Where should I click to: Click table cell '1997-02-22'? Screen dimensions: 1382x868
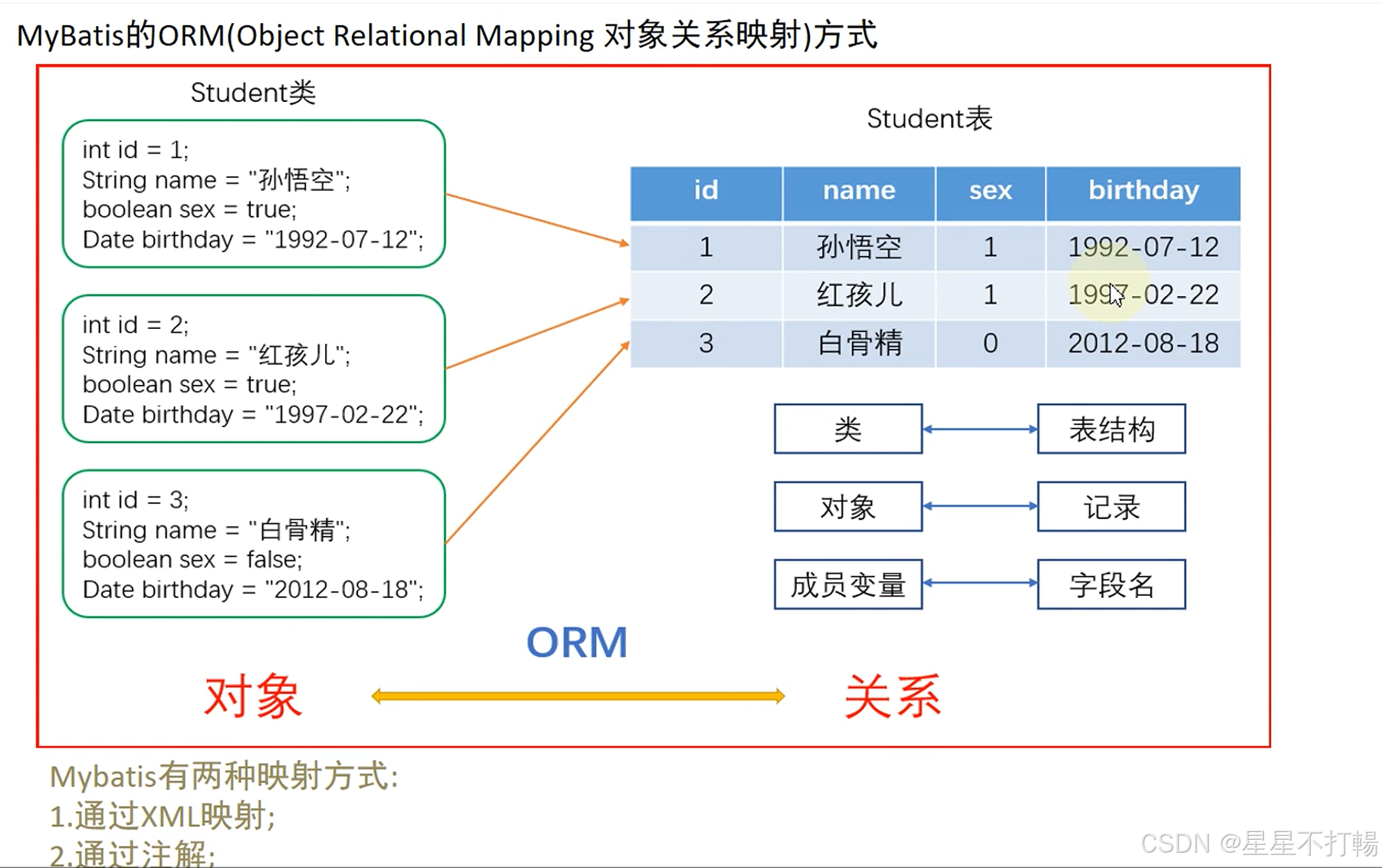pyautogui.click(x=1143, y=295)
